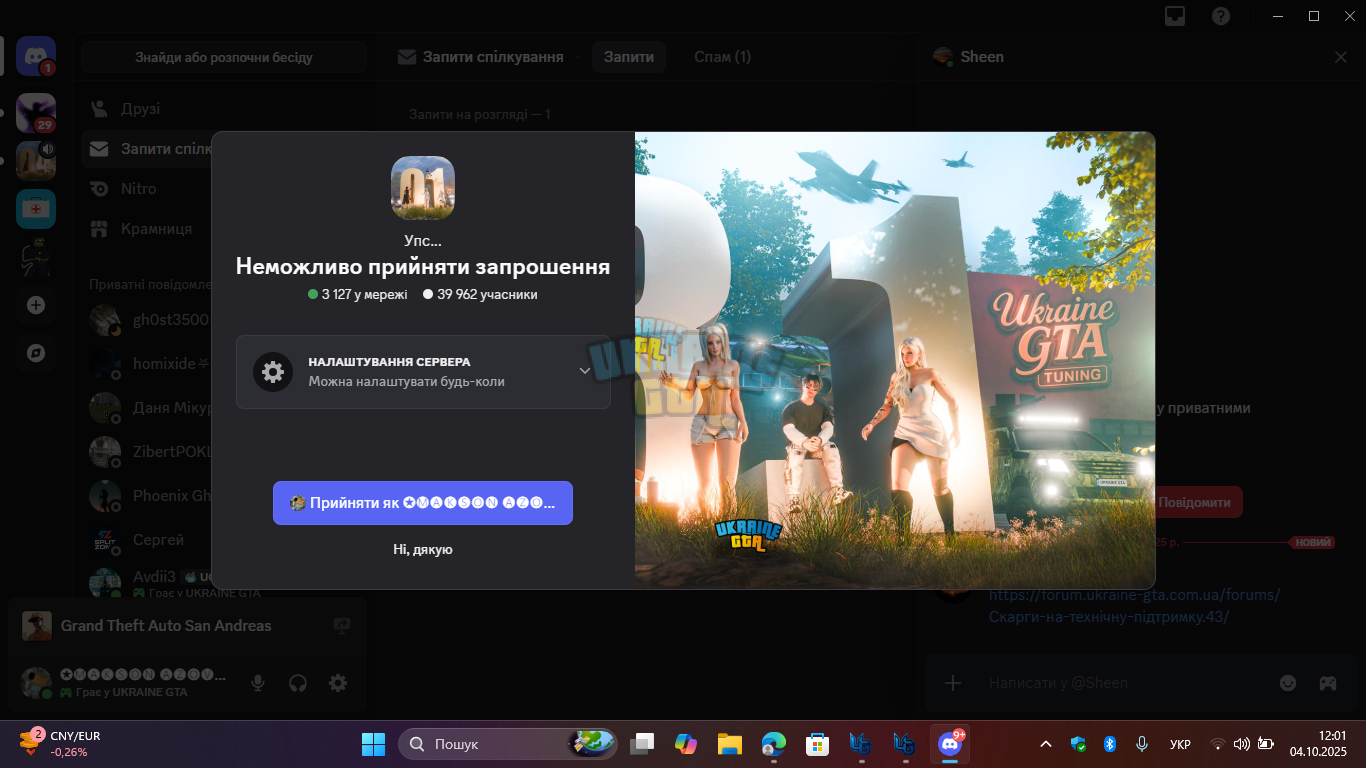Click the Прийняти як accept button

[423, 503]
